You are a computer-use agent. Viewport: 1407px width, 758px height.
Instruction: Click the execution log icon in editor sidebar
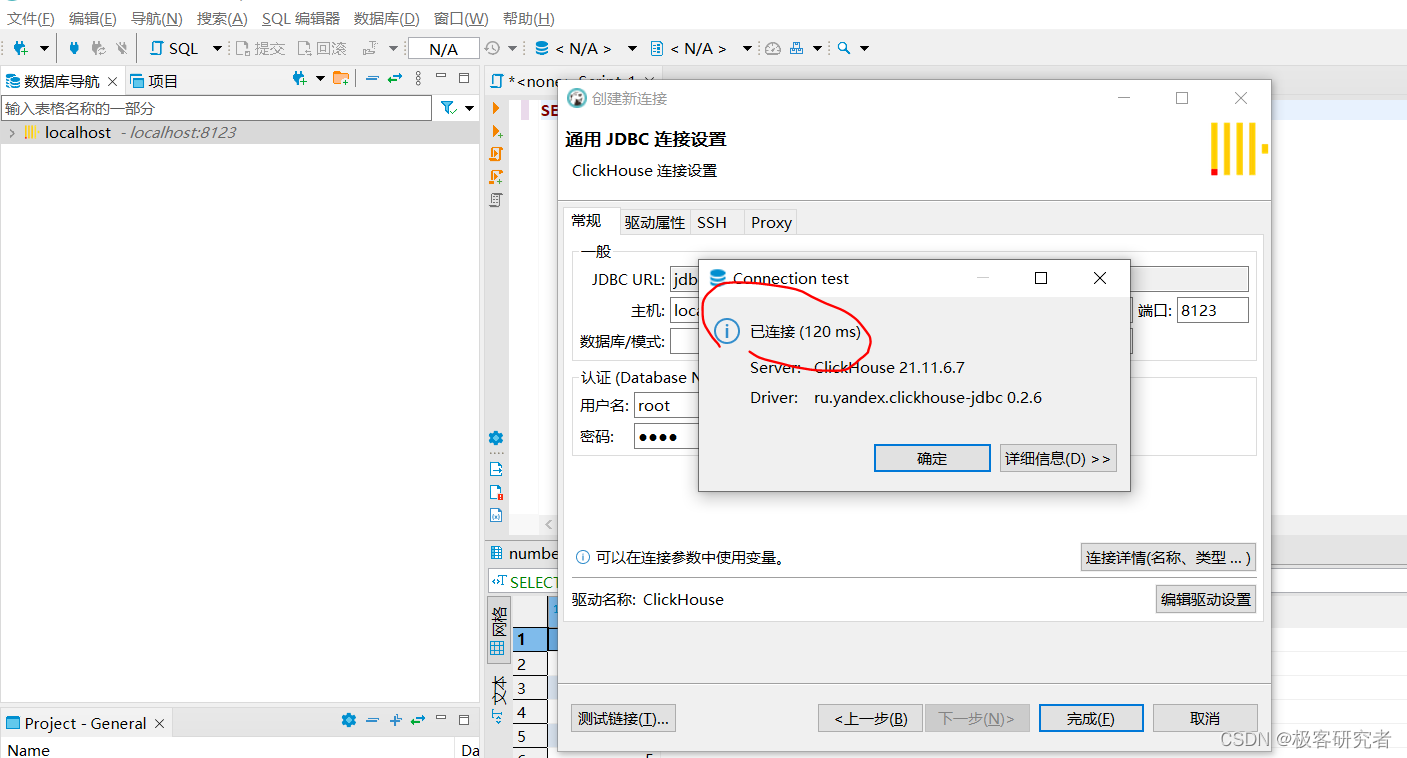click(496, 492)
